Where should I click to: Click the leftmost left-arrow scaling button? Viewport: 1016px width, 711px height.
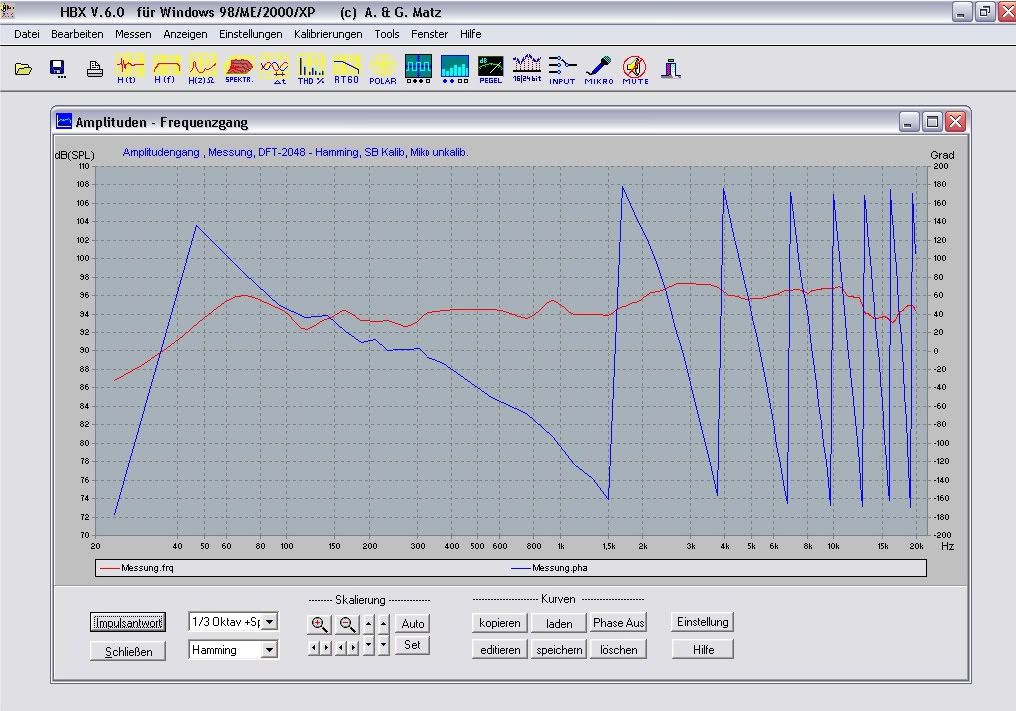tap(314, 647)
